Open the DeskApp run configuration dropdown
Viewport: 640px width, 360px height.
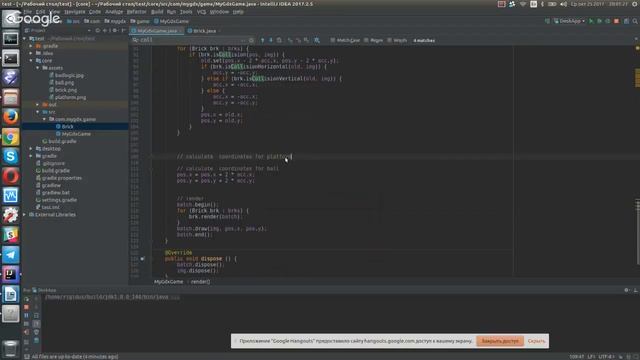[x=569, y=21]
